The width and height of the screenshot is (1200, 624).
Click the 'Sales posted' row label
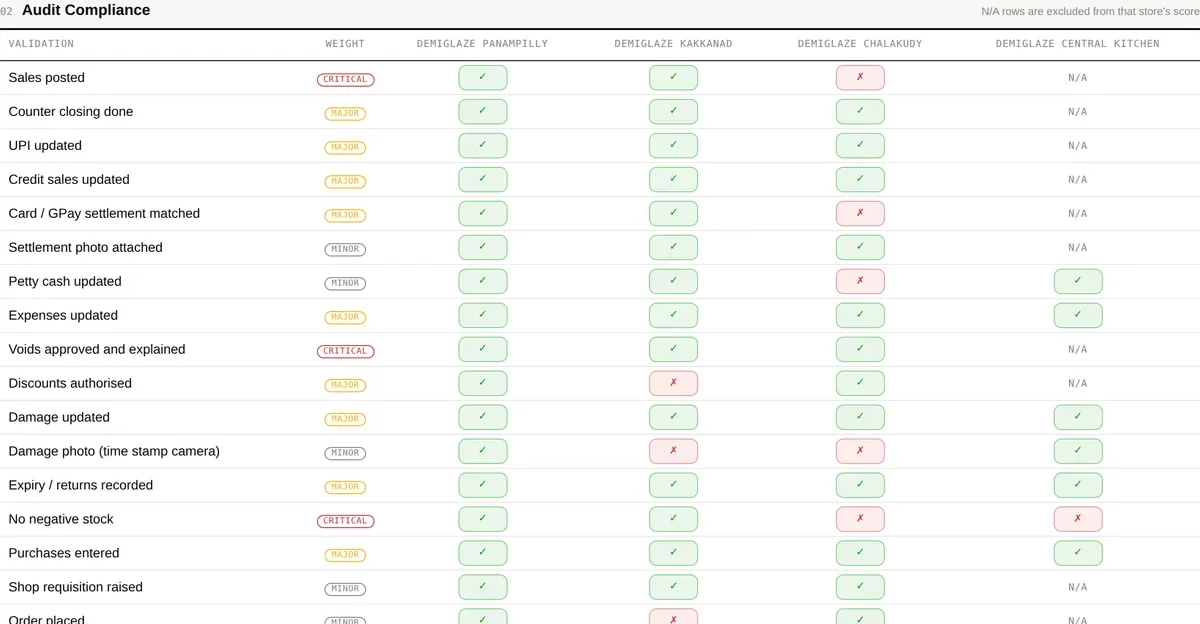[x=47, y=78]
